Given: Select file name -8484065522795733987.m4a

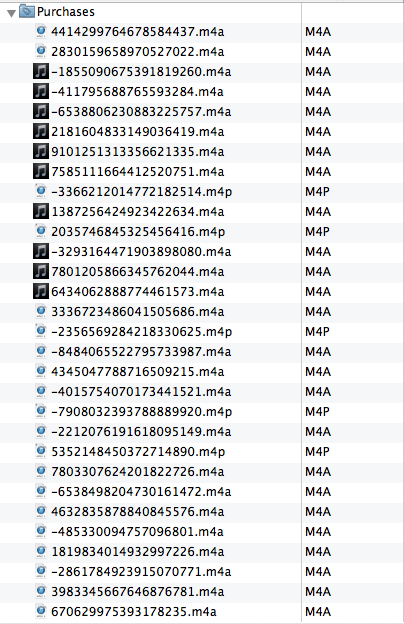Looking at the screenshot, I should [x=141, y=351].
